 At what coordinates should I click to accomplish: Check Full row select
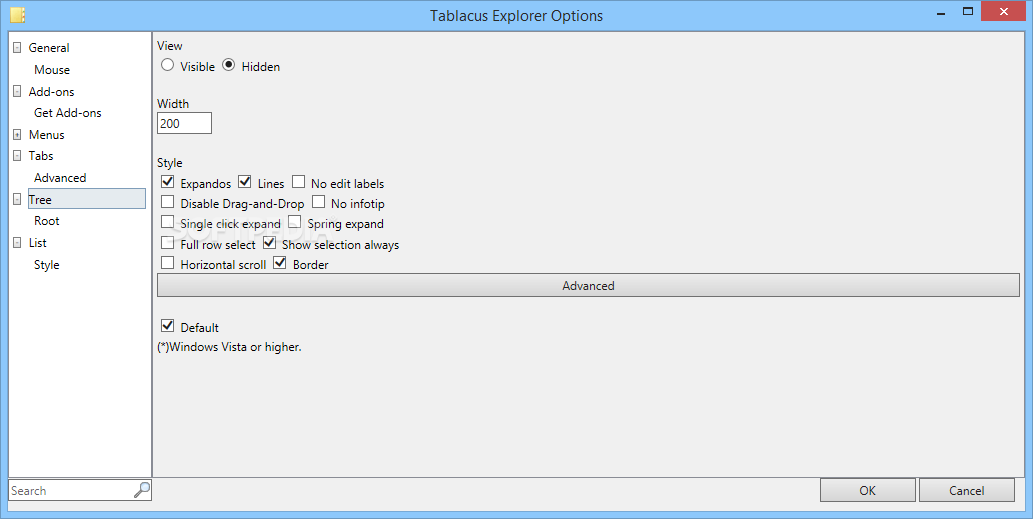point(167,243)
